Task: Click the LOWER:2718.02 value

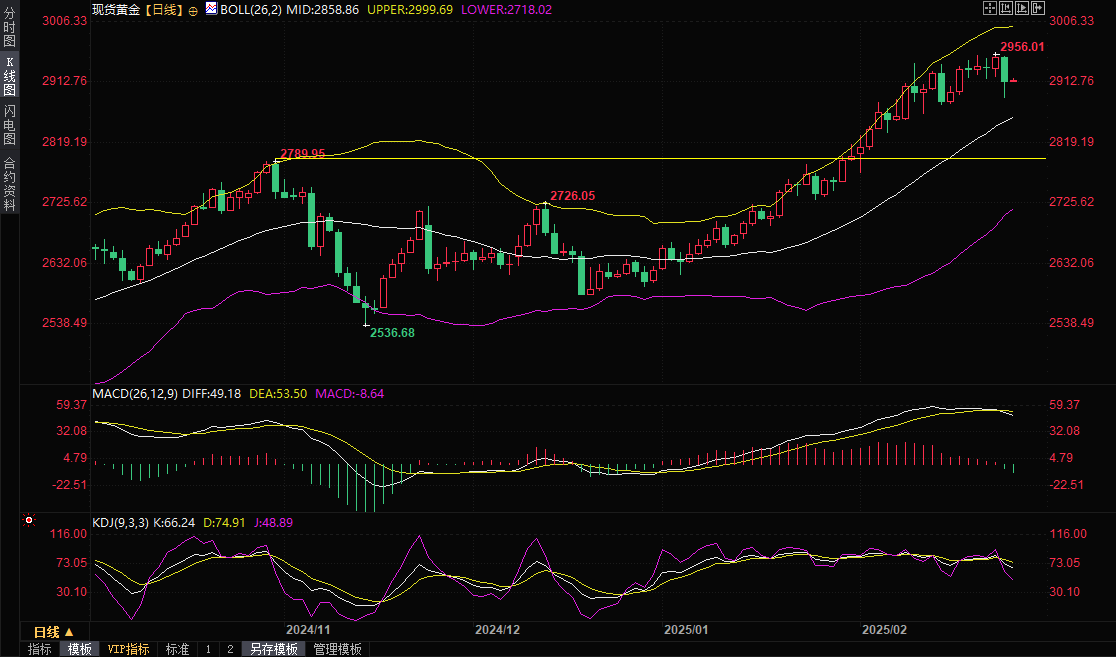Action: (x=506, y=10)
